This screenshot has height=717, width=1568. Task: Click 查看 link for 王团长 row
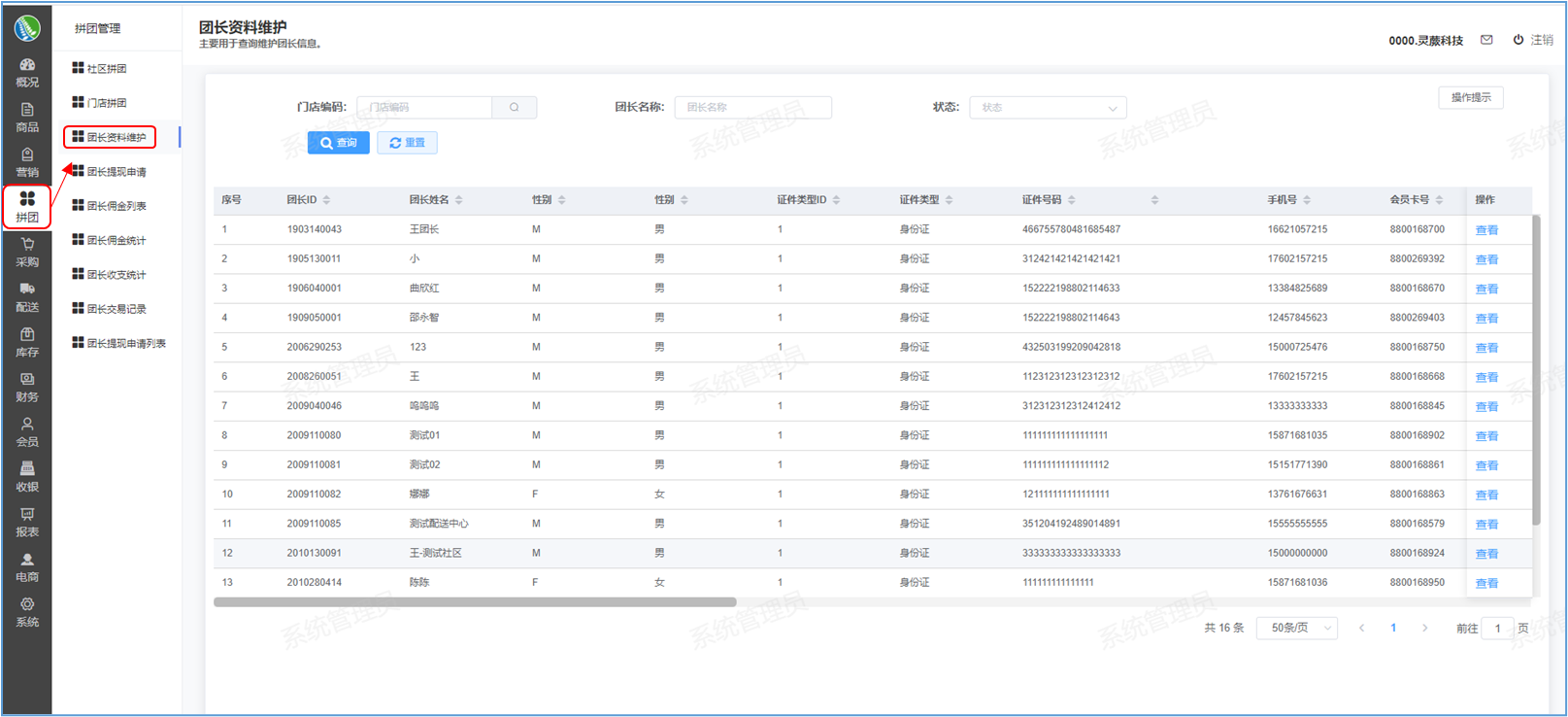pos(1486,230)
